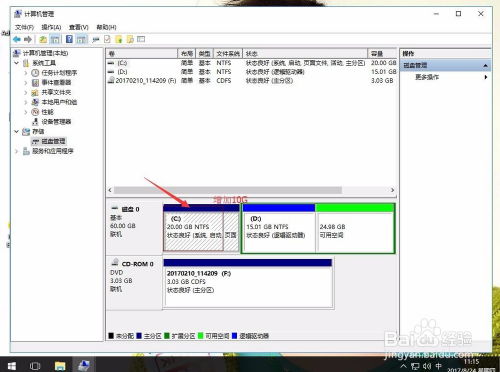Open the File (文件) menu
Viewport: 500px width, 372px height.
click(24, 27)
